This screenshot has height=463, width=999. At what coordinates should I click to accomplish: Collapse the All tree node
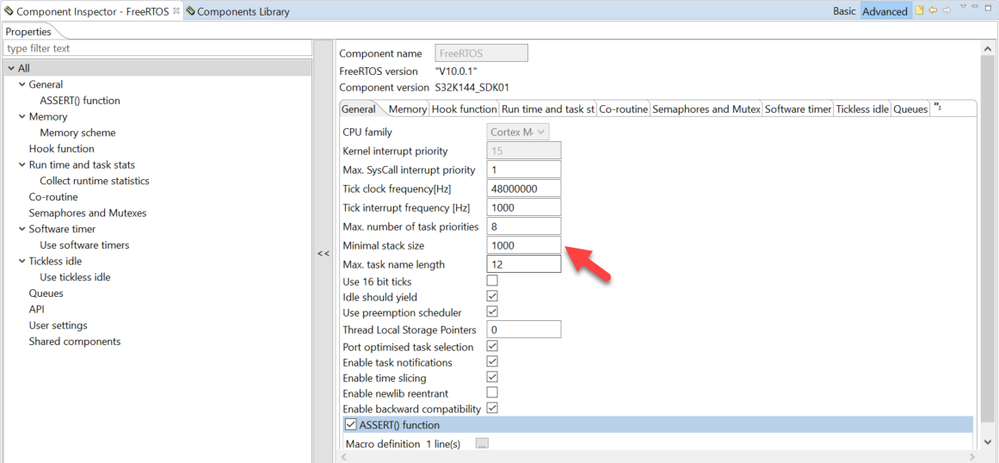click(11, 69)
